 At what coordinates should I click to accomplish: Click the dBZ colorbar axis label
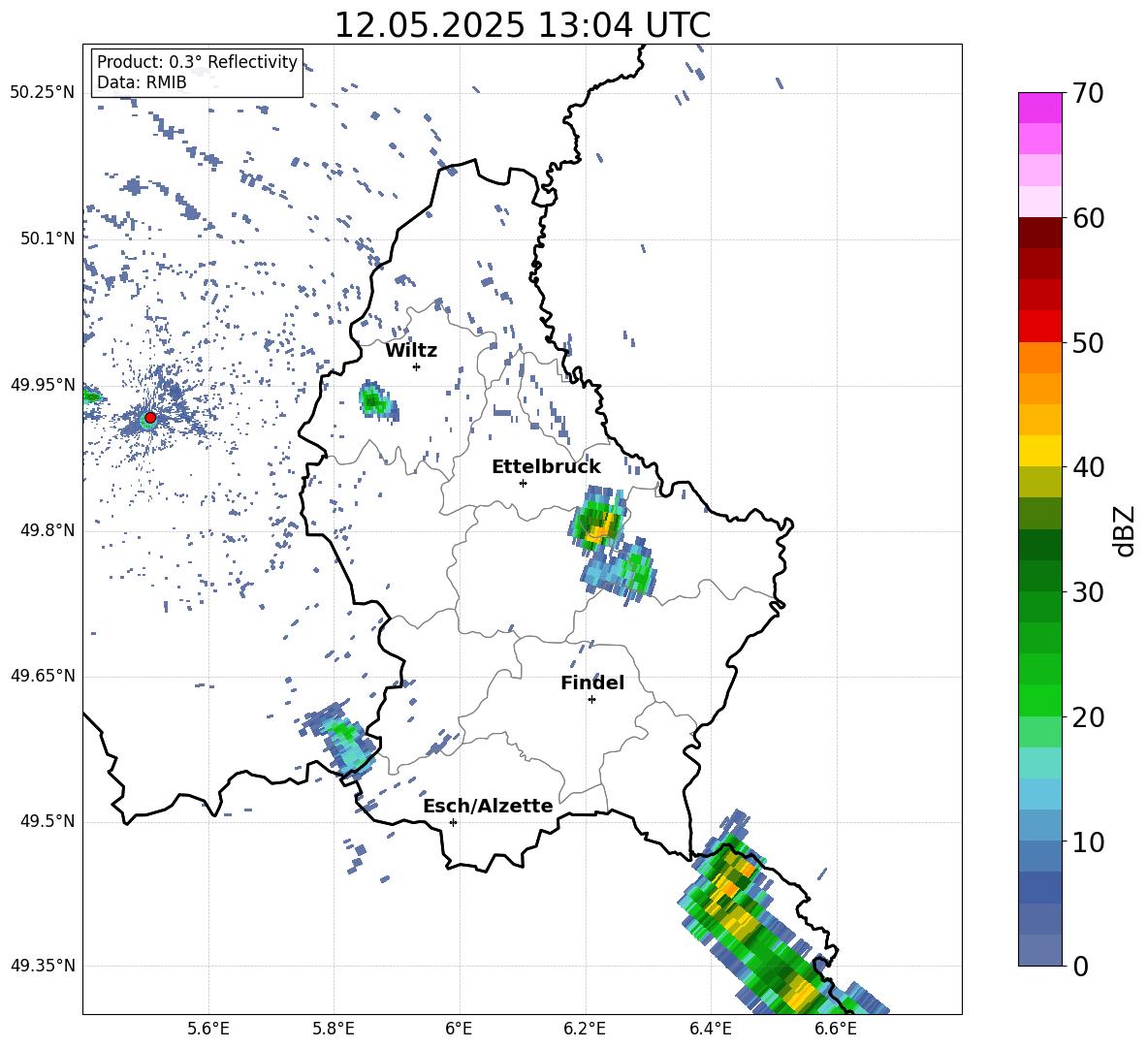tap(1125, 530)
